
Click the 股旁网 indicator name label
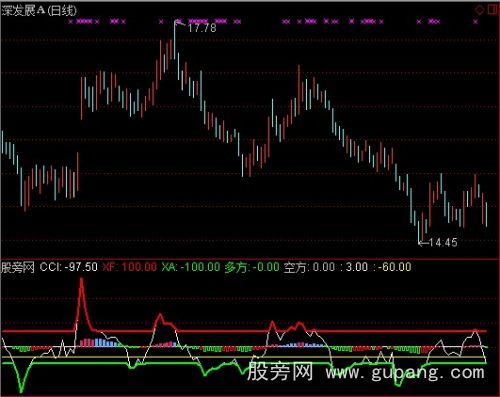18,267
